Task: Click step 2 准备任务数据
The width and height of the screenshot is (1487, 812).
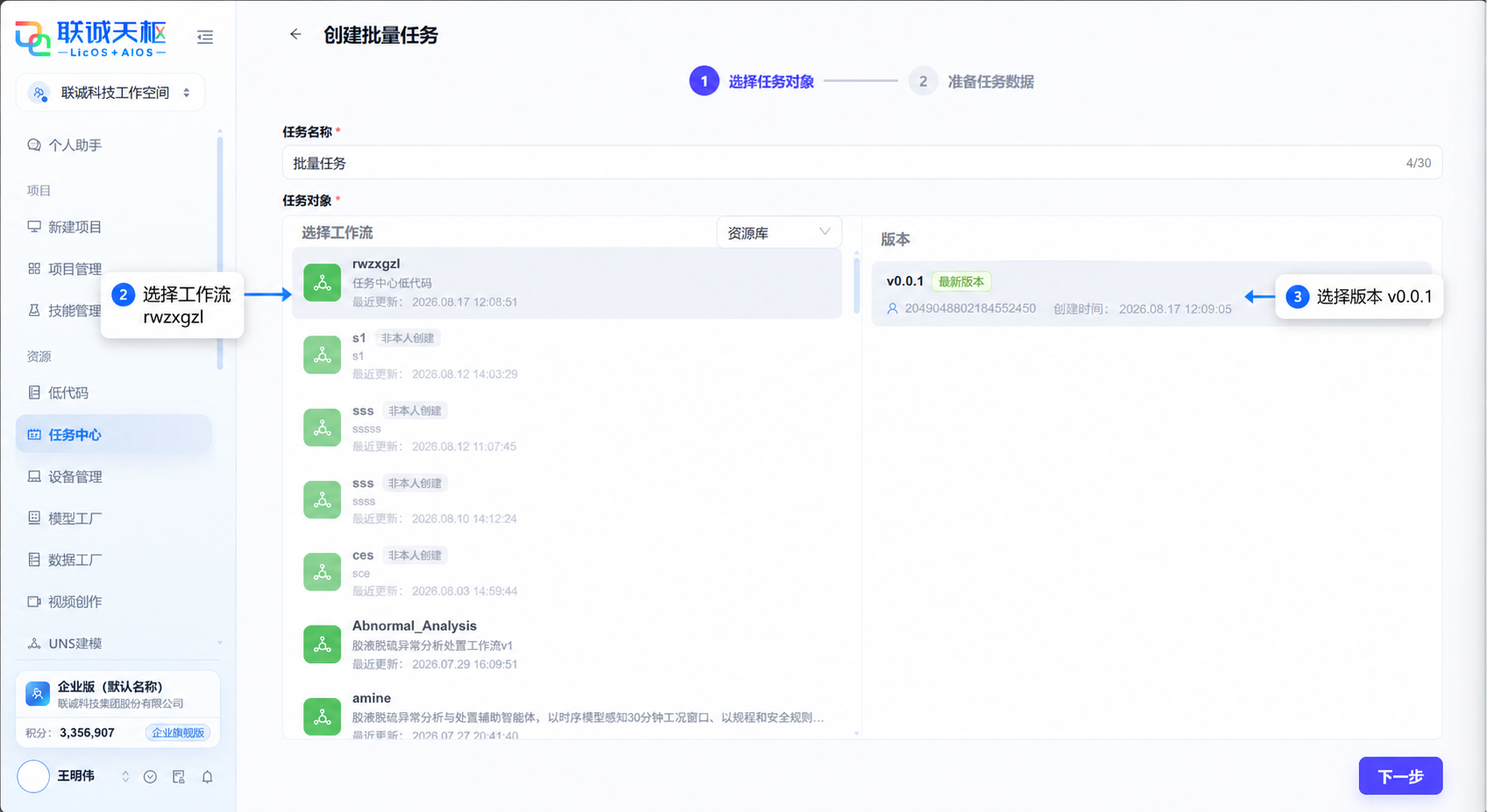Action: pos(971,81)
